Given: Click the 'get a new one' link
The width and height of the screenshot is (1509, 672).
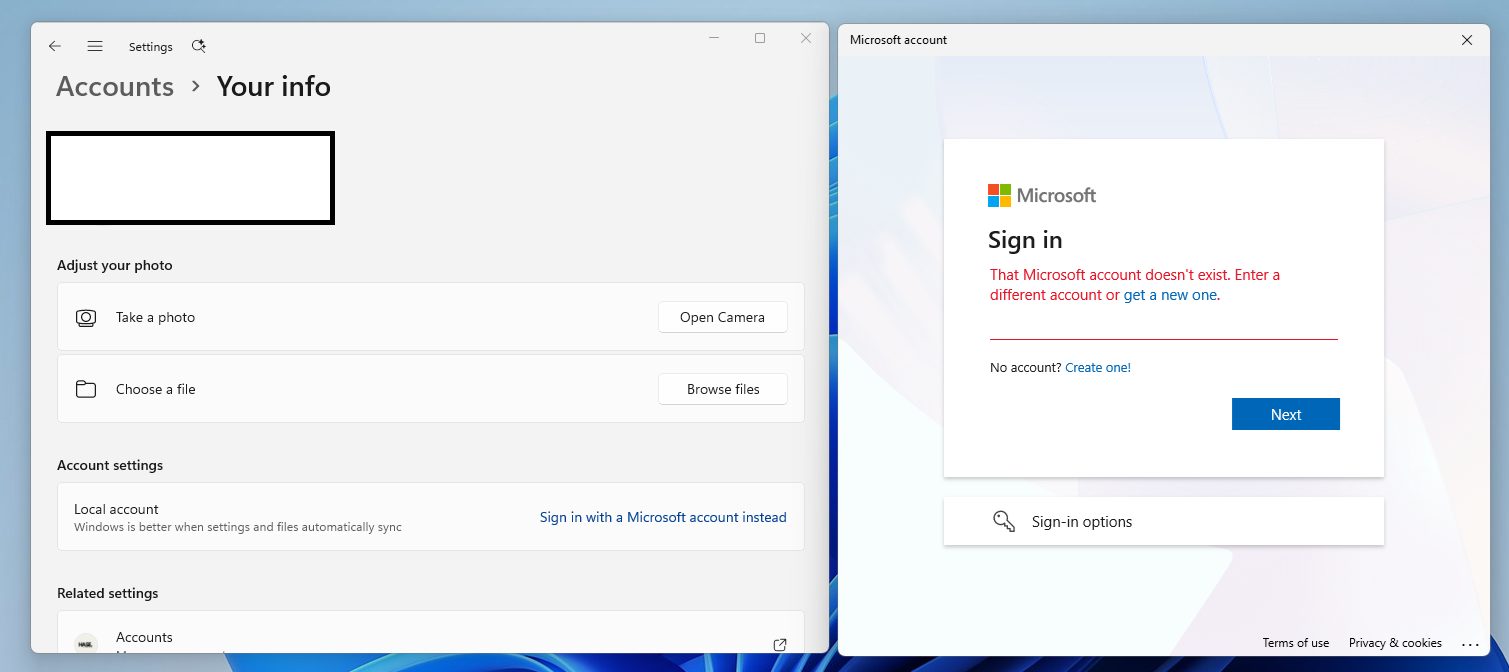Looking at the screenshot, I should 1170,295.
